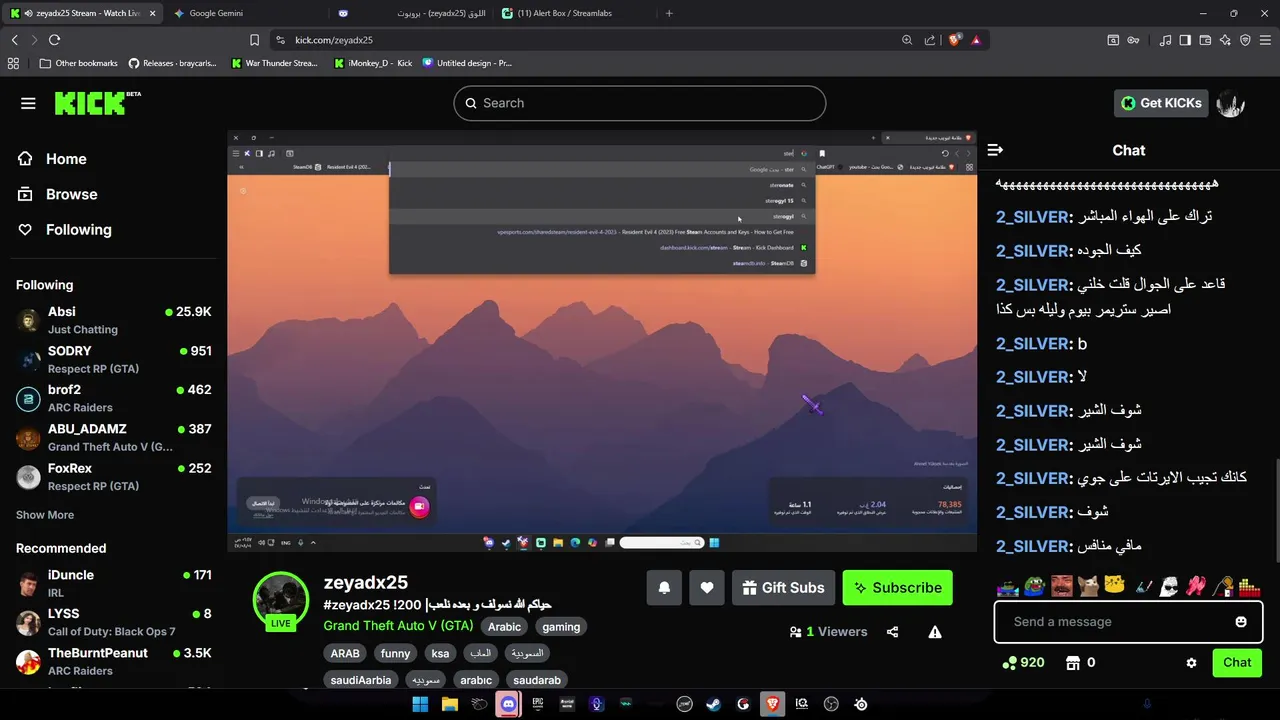Select the Arabic language tag
The height and width of the screenshot is (720, 1280).
[504, 627]
